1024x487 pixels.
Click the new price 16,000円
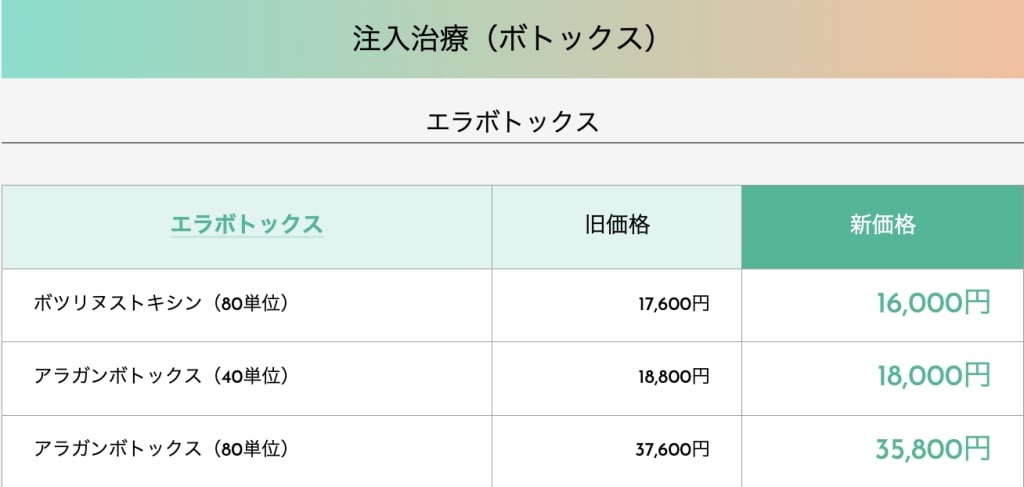pyautogui.click(x=934, y=303)
